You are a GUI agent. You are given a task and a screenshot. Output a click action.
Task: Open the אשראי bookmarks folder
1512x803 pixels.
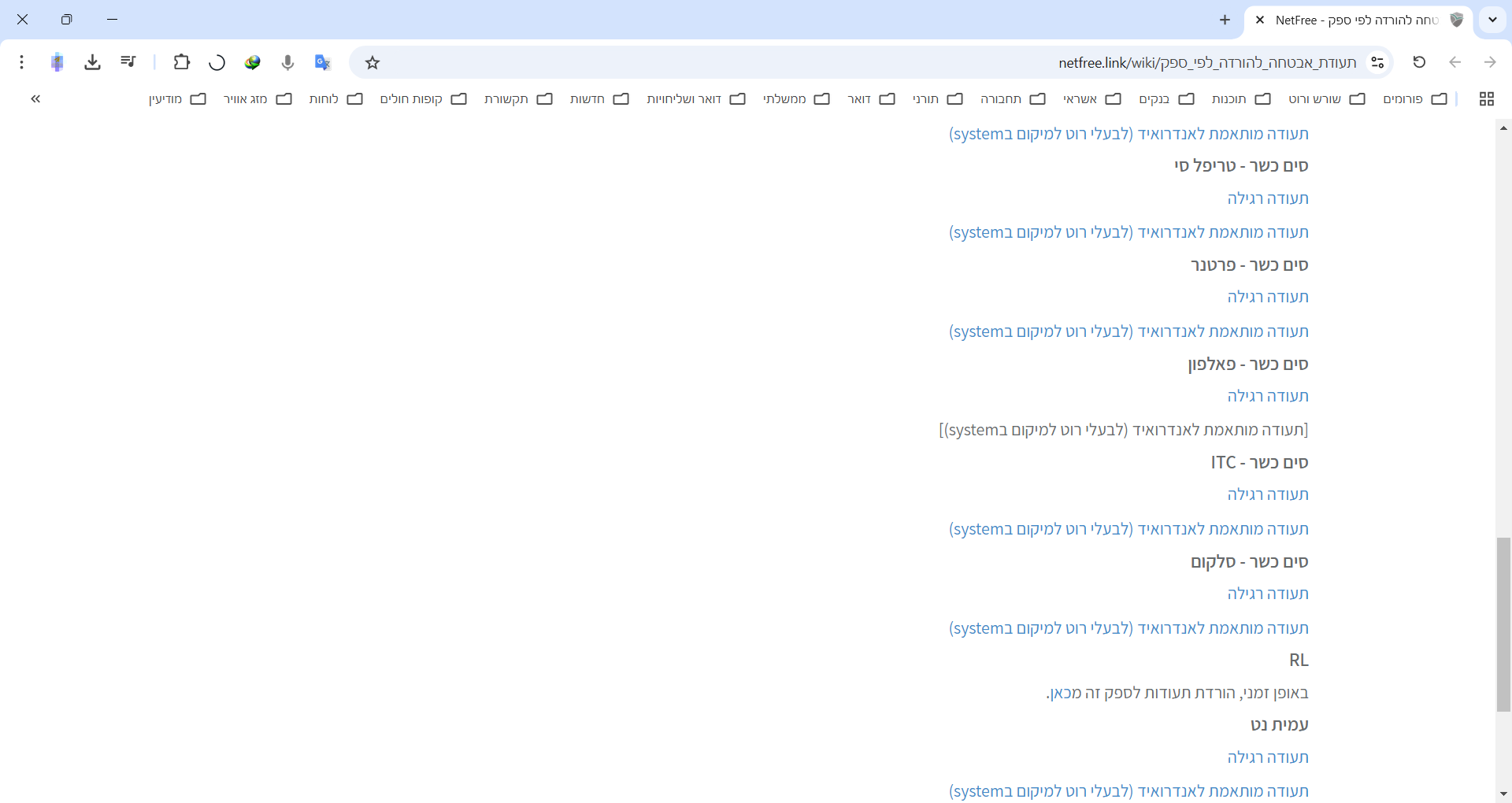[1092, 98]
